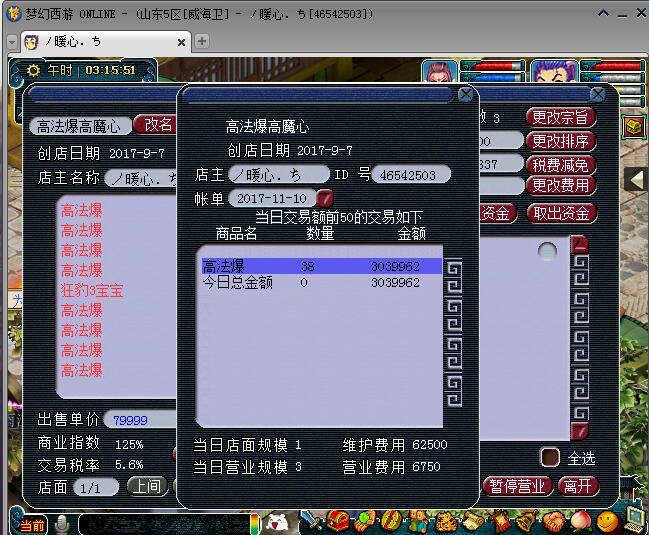Click the chat input level color bar
This screenshot has height=535, width=649.
(x=254, y=524)
